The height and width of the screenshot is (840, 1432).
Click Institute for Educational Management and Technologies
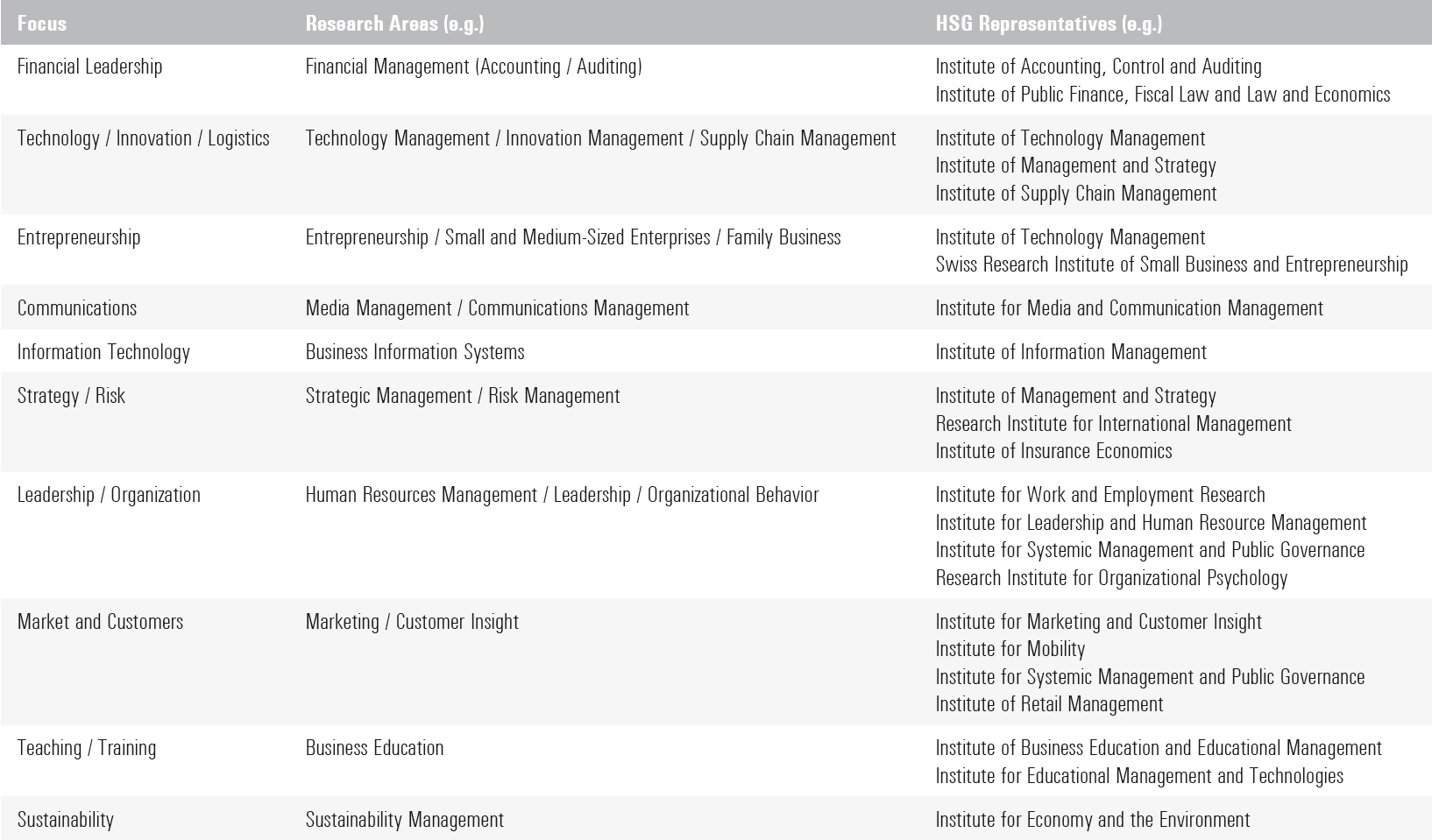tap(1139, 776)
